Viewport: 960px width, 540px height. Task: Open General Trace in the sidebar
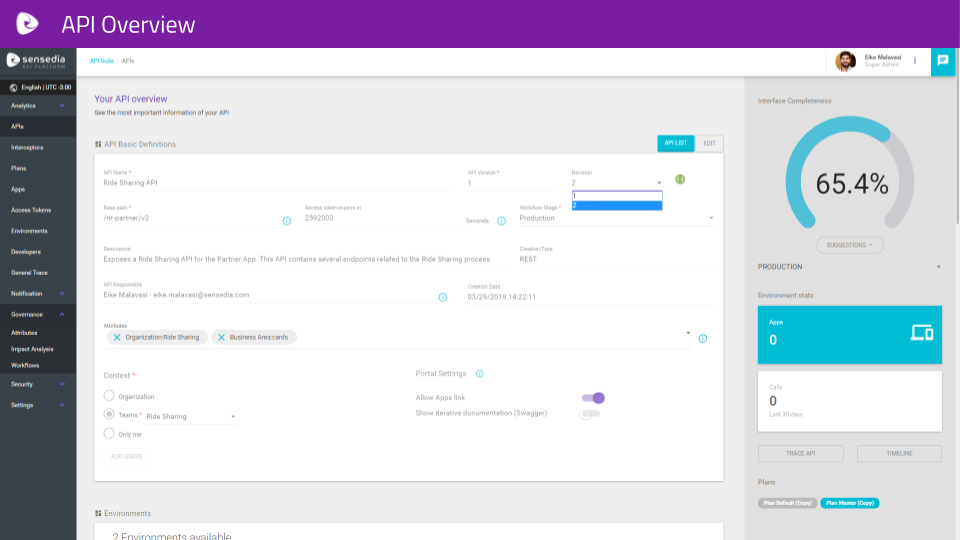(x=38, y=272)
